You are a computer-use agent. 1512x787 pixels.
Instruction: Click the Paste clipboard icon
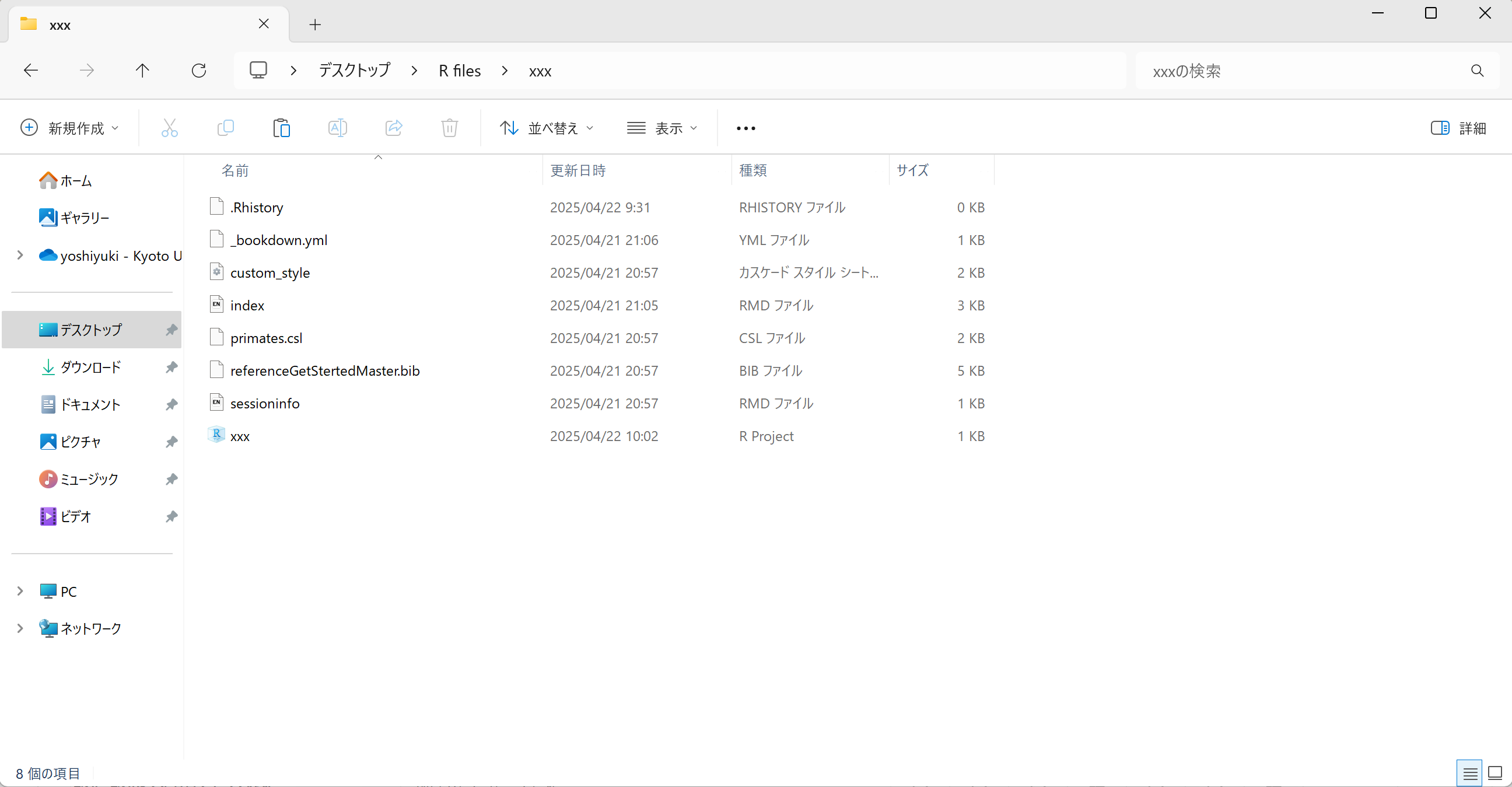[281, 128]
